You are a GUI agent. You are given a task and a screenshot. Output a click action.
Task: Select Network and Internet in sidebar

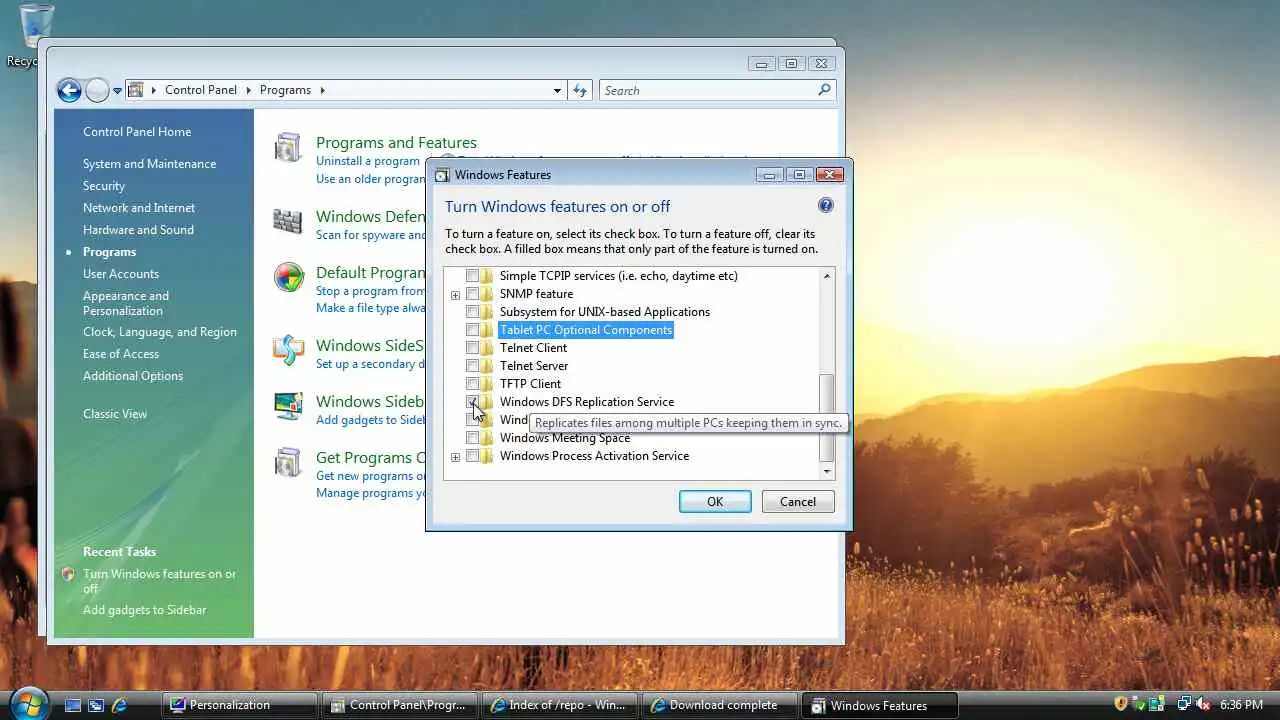[x=139, y=208]
